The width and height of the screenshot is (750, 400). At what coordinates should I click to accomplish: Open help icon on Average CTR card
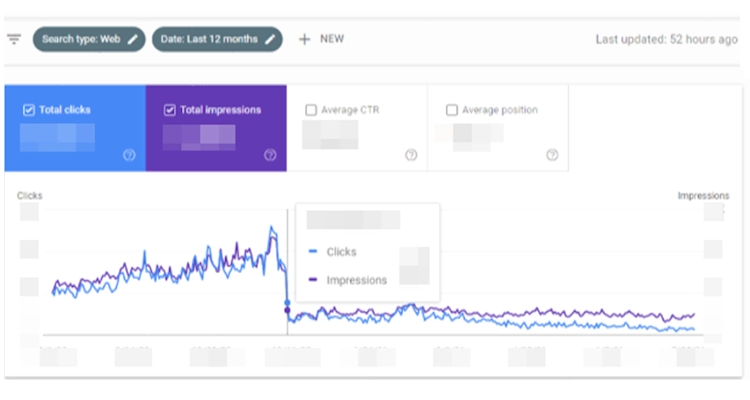click(x=411, y=155)
